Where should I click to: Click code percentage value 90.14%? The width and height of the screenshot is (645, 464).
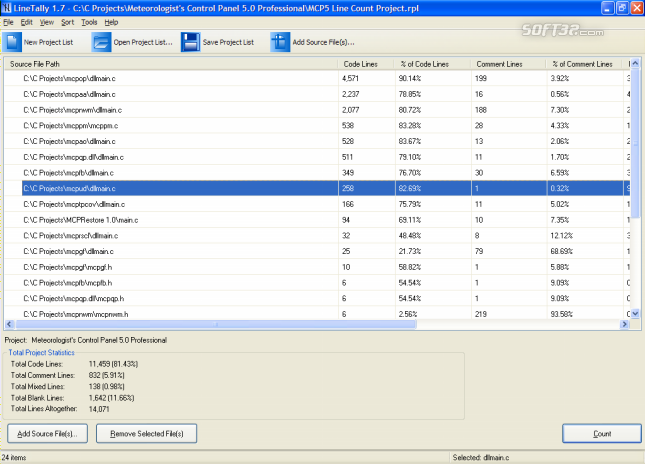pos(410,78)
